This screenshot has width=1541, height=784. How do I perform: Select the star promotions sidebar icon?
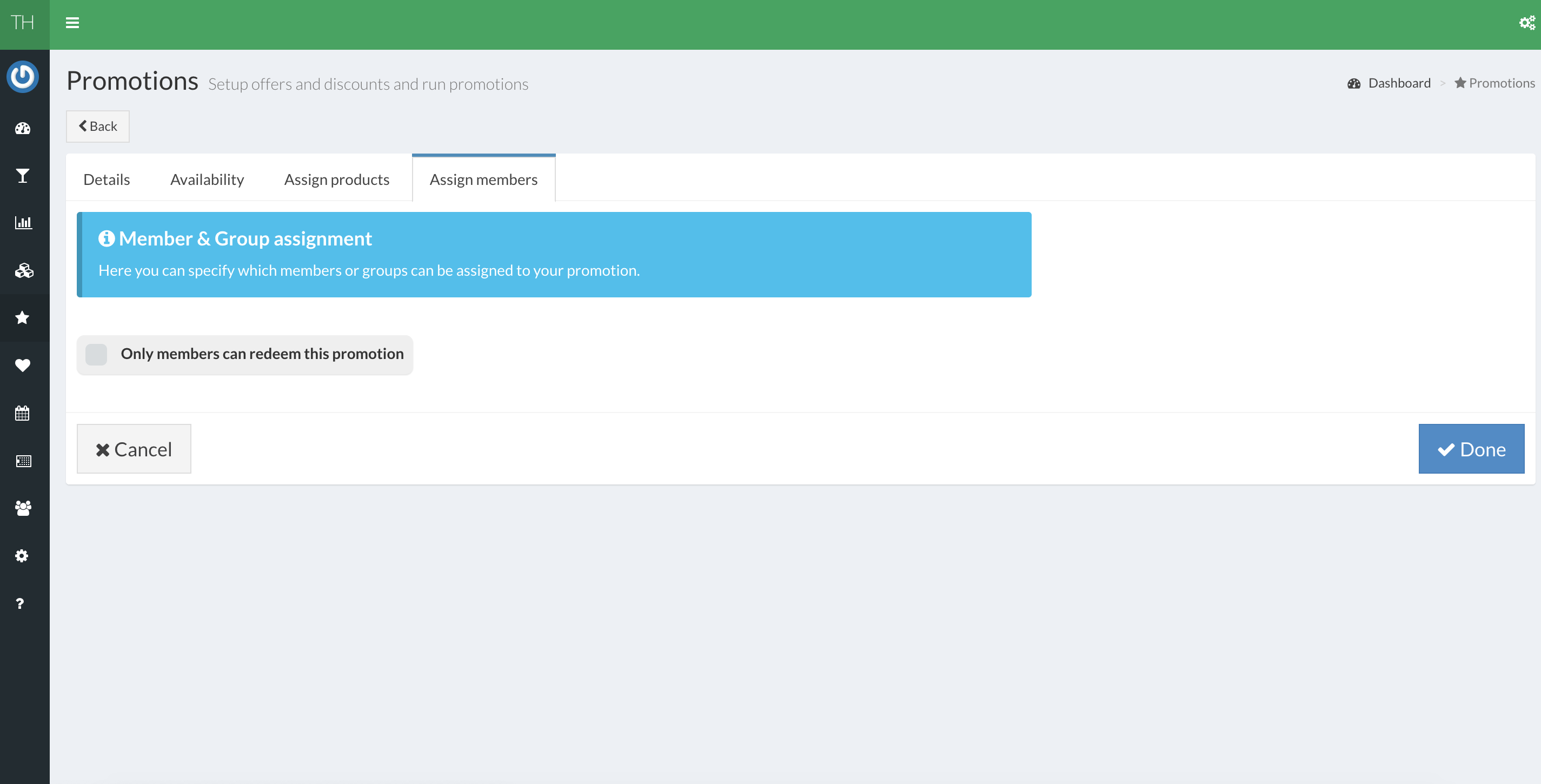(23, 317)
